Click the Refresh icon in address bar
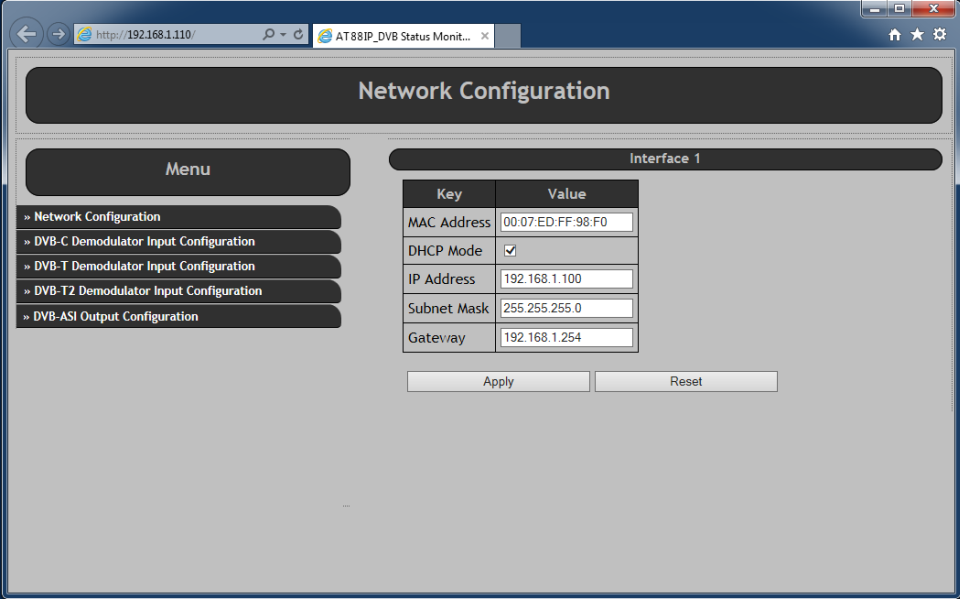 coord(298,34)
